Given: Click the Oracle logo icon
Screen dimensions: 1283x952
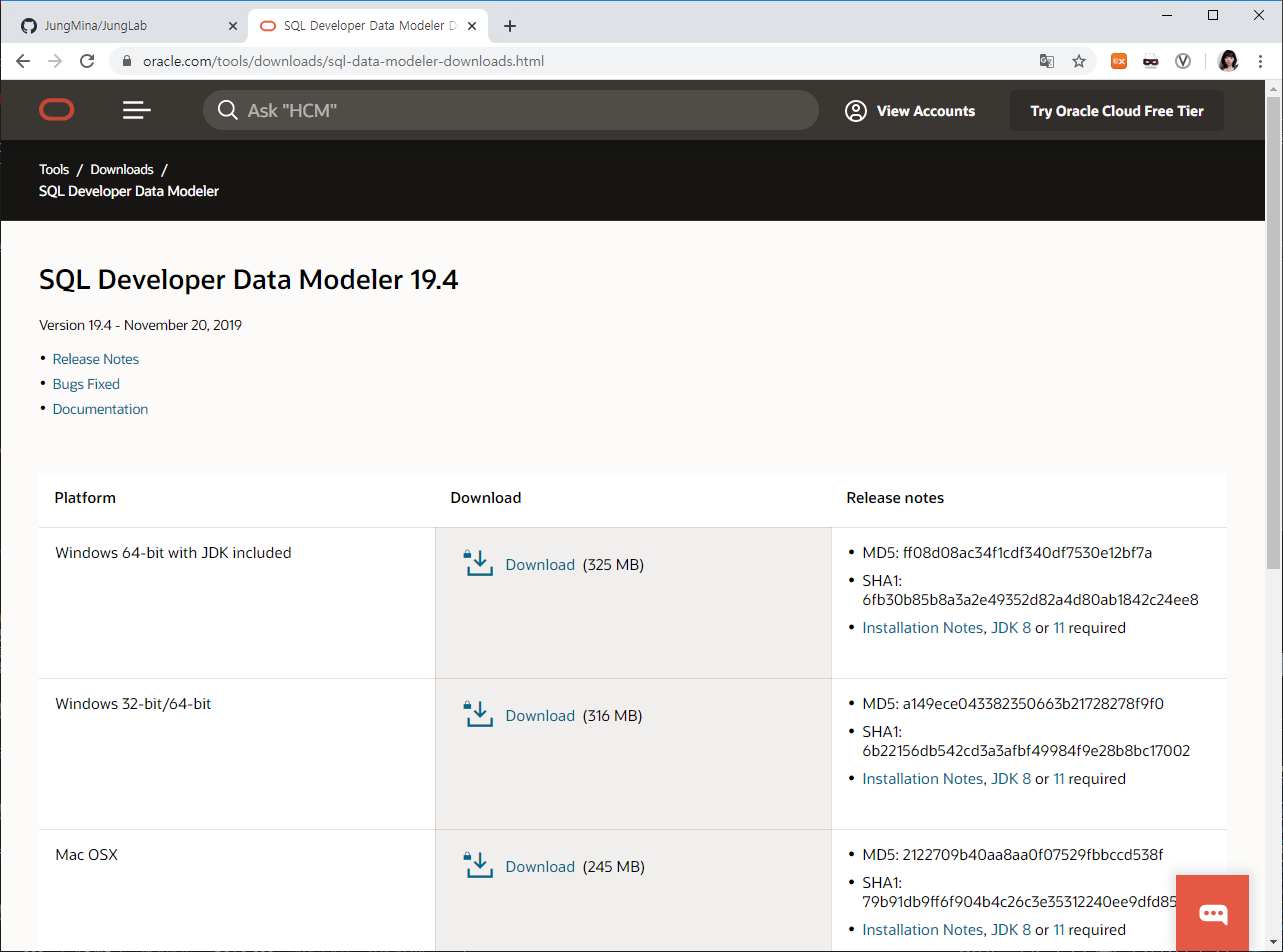Looking at the screenshot, I should (x=57, y=110).
